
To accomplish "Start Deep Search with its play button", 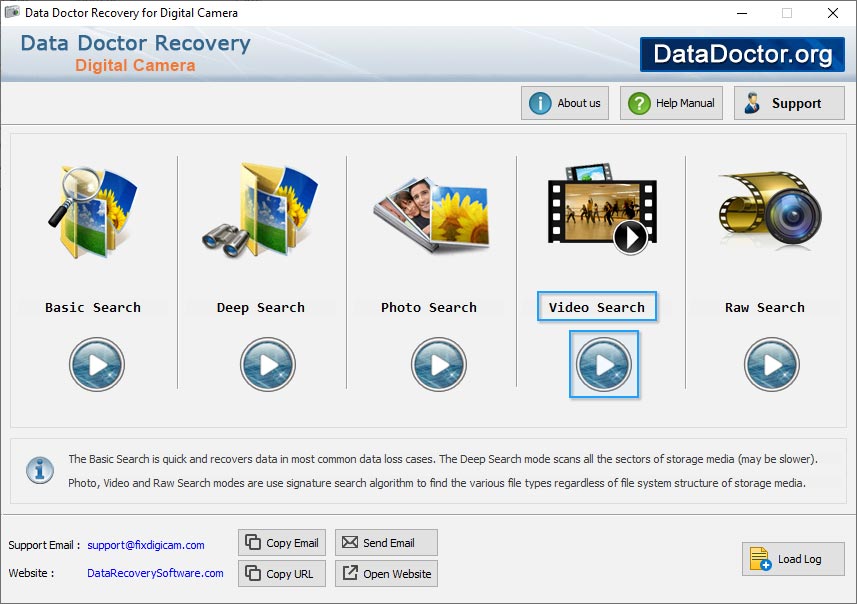I will [x=268, y=364].
